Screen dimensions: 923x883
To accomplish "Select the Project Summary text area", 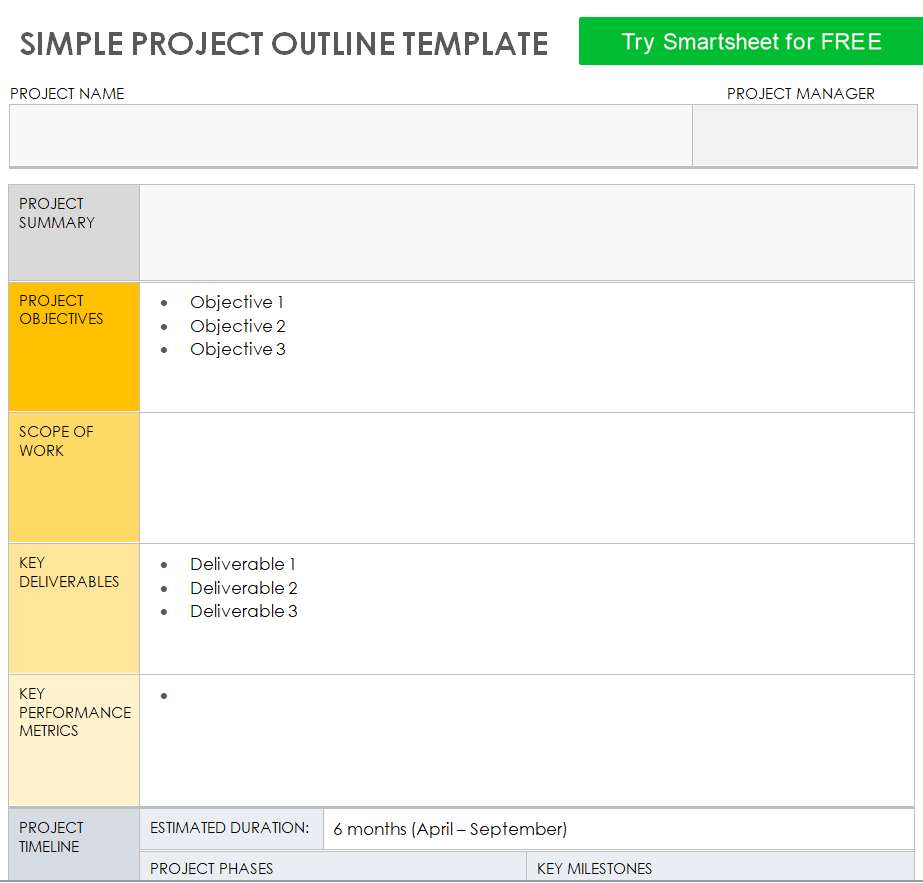I will (x=527, y=232).
